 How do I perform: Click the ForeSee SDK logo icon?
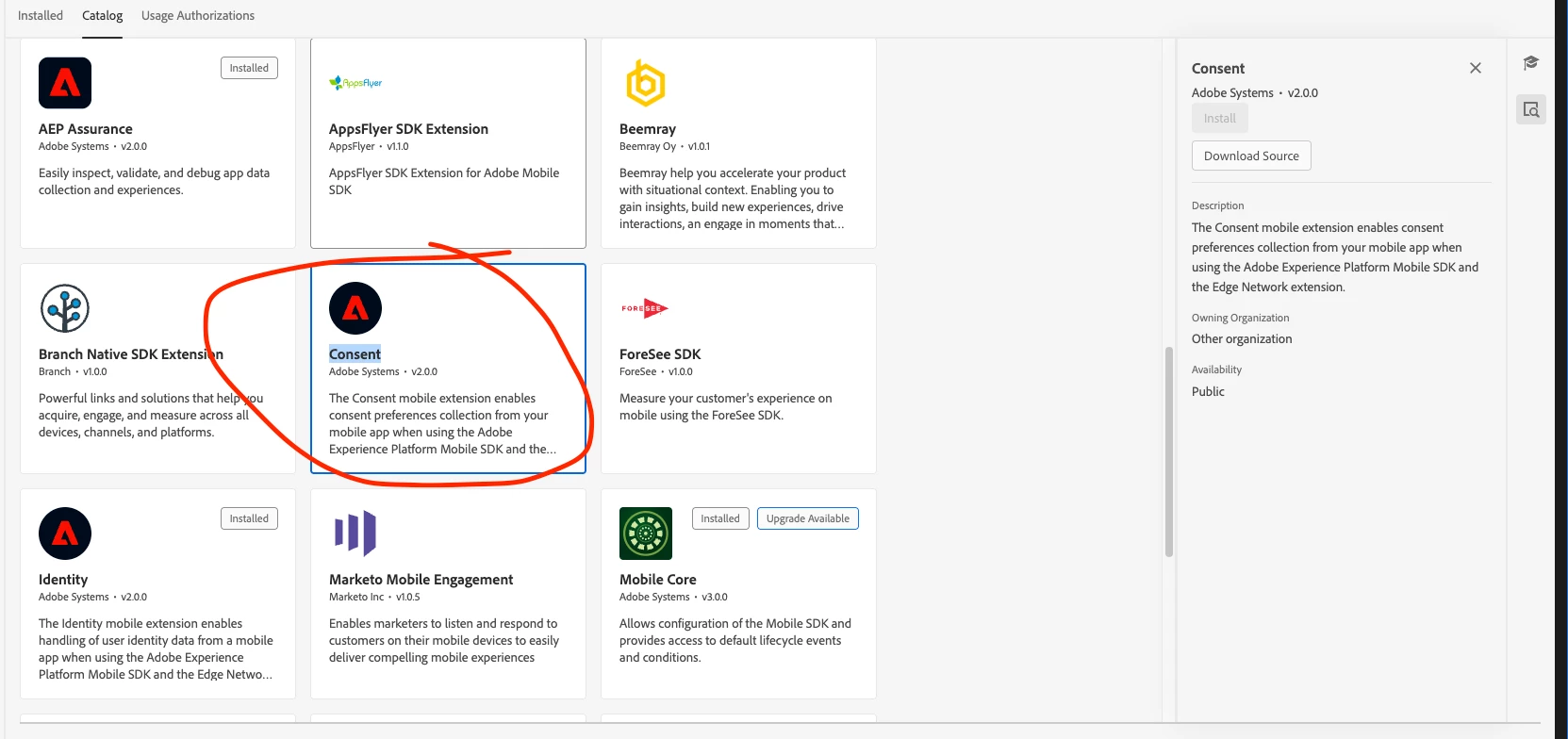pyautogui.click(x=645, y=308)
